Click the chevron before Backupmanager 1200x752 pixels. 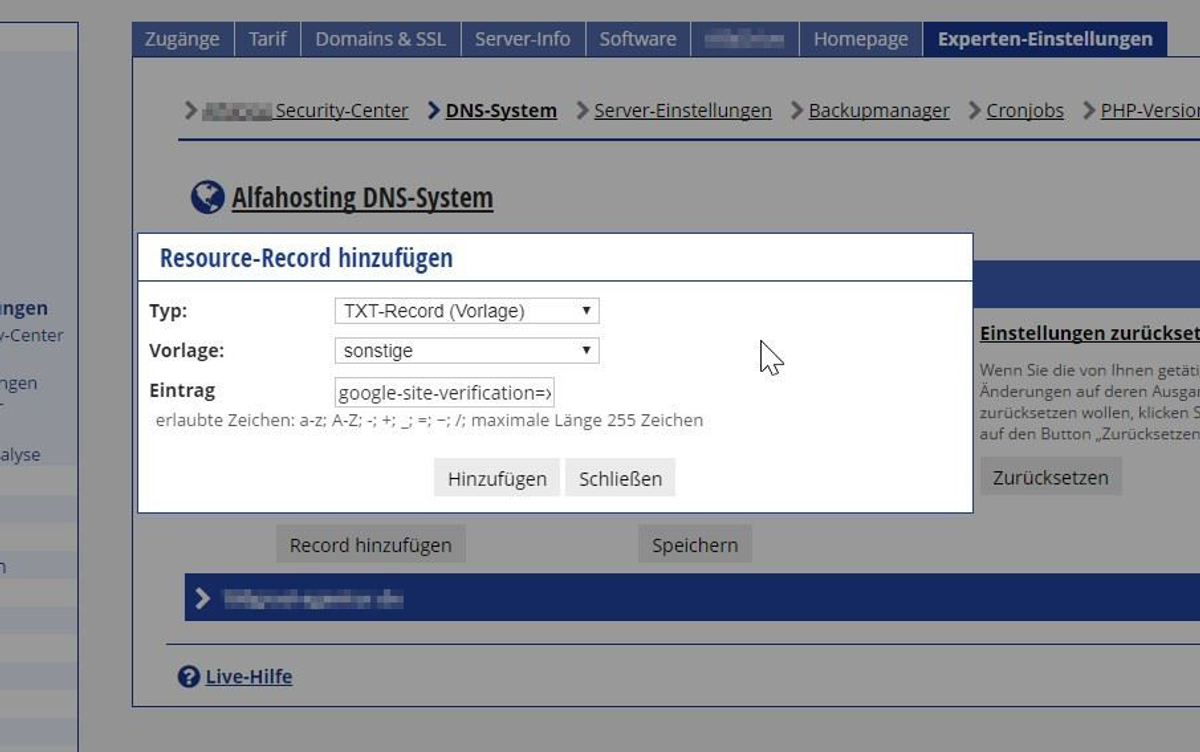(797, 110)
